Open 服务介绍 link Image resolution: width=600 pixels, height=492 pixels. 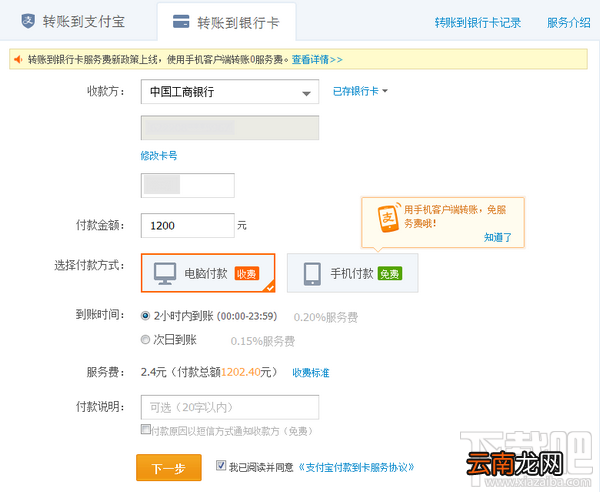click(x=569, y=23)
